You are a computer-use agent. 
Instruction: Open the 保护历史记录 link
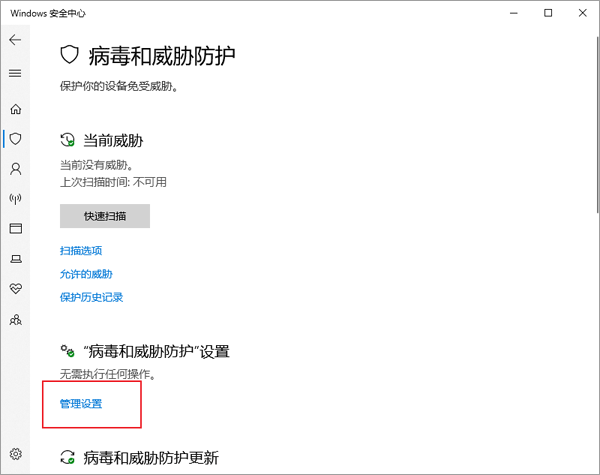(x=91, y=297)
